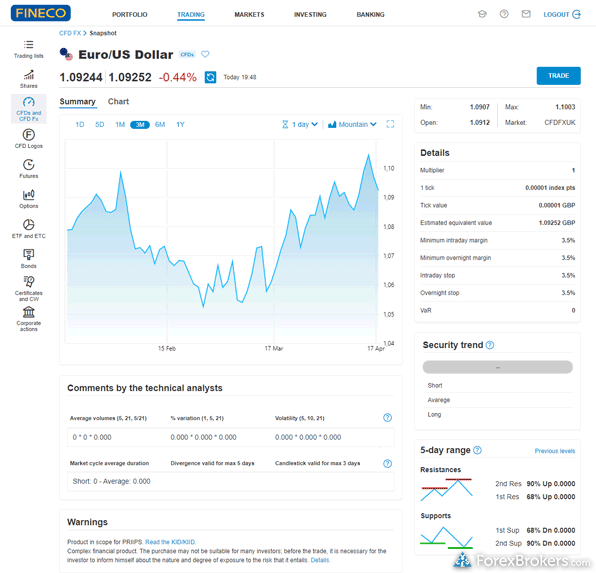Click the refresh quote icon
This screenshot has height=573, width=596.
tap(210, 77)
